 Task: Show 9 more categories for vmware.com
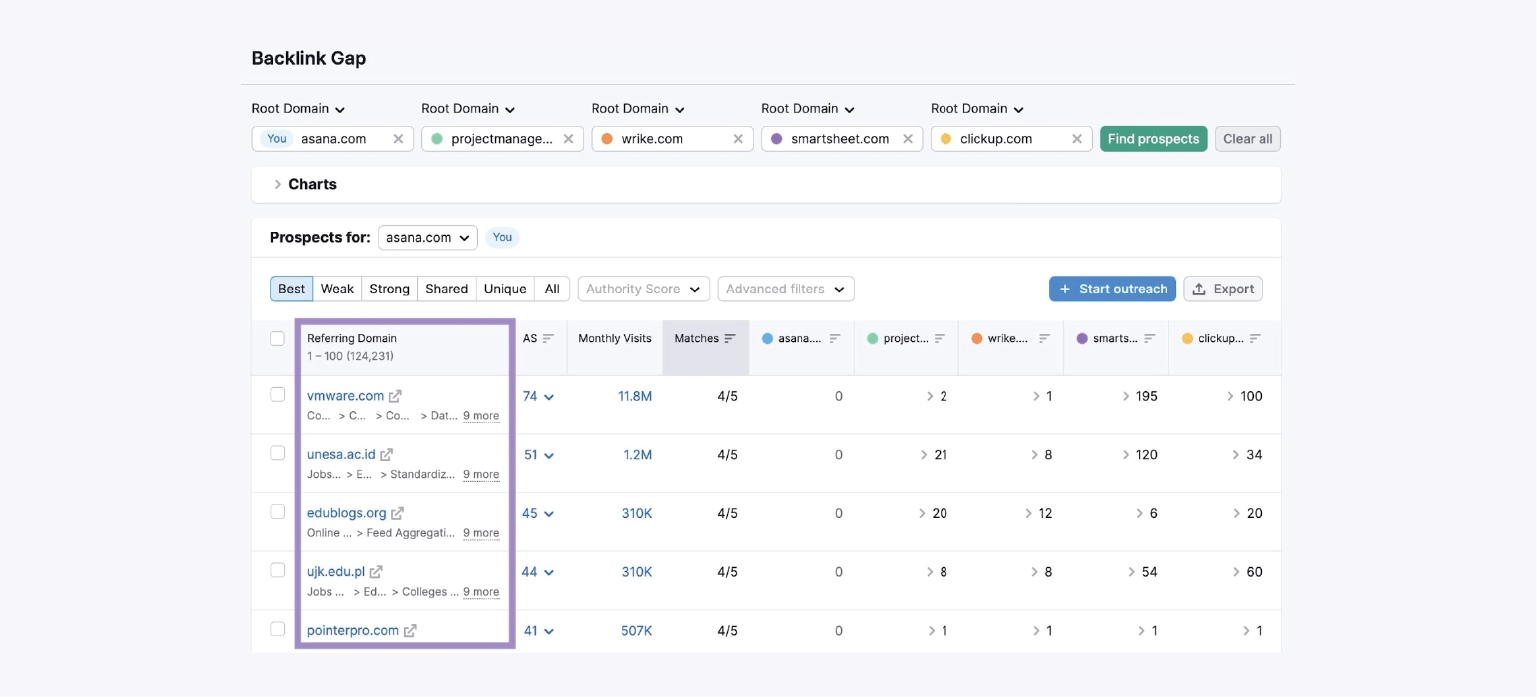point(481,416)
